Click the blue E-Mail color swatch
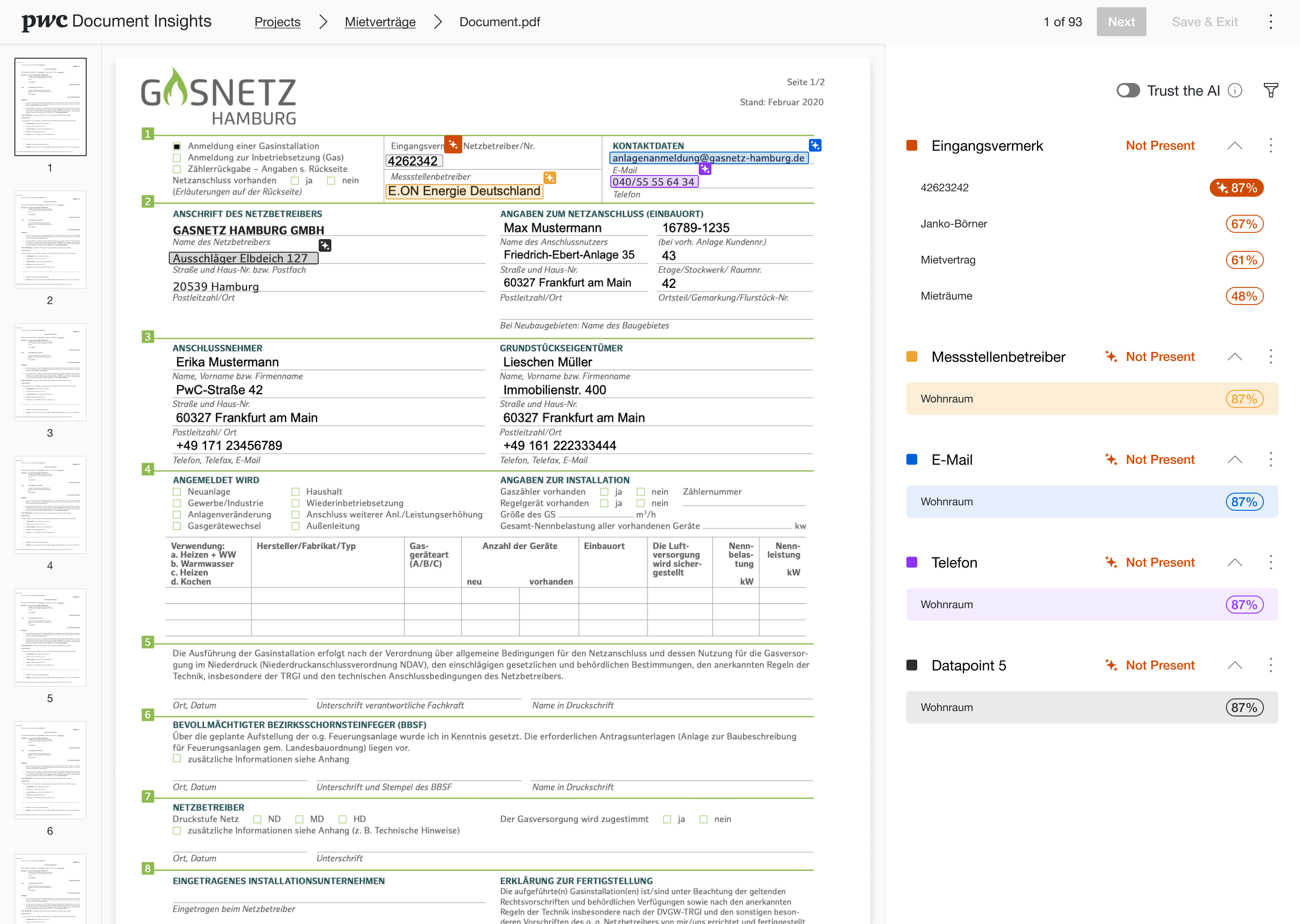 [x=911, y=460]
